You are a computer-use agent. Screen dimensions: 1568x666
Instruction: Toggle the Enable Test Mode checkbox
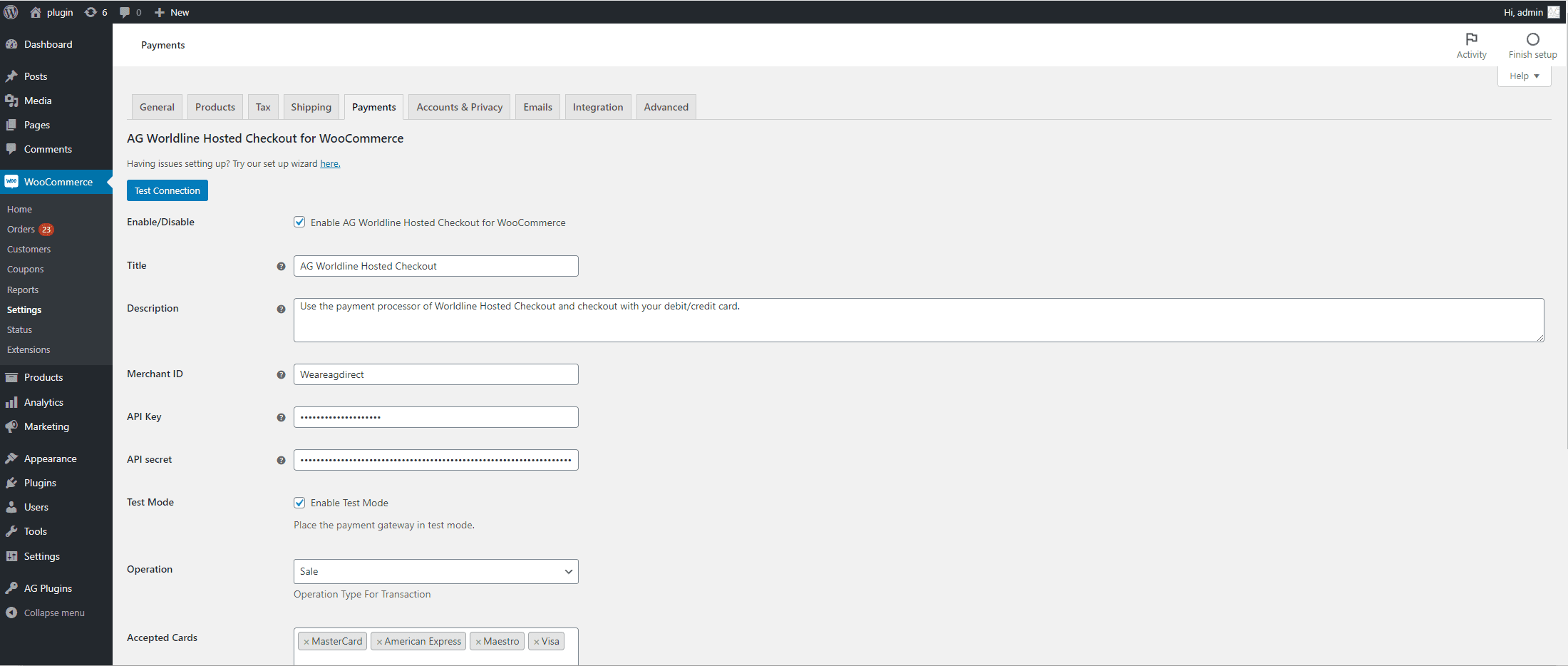click(x=299, y=503)
